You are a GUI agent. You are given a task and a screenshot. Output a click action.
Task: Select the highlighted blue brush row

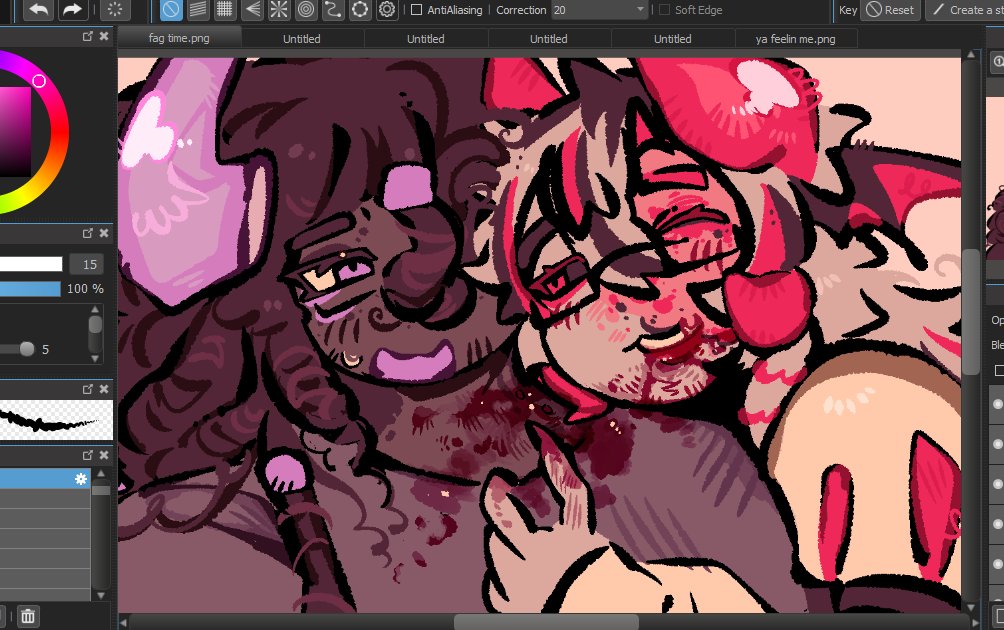tap(45, 478)
